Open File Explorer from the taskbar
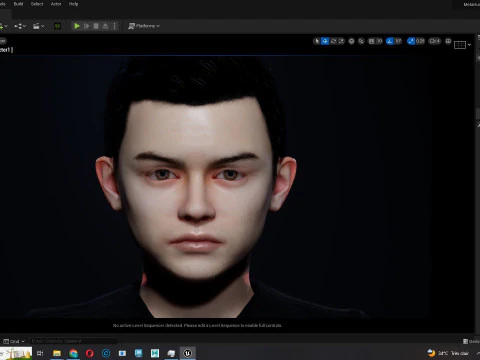480x360 pixels. click(57, 353)
